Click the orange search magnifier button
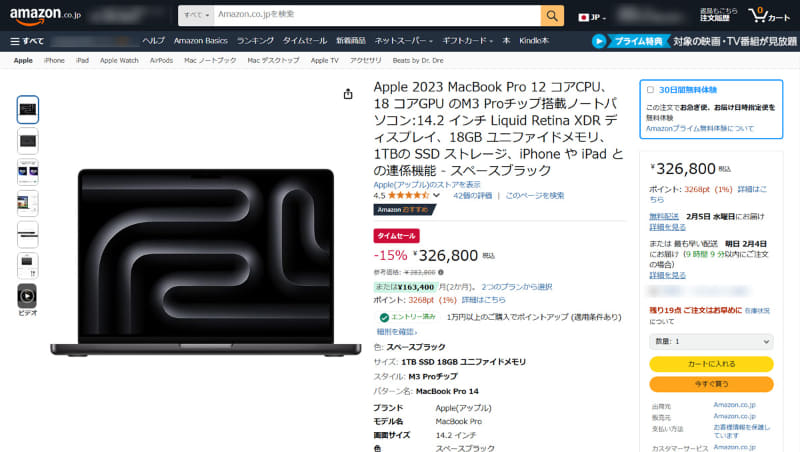This screenshot has height=452, width=800. click(x=552, y=16)
